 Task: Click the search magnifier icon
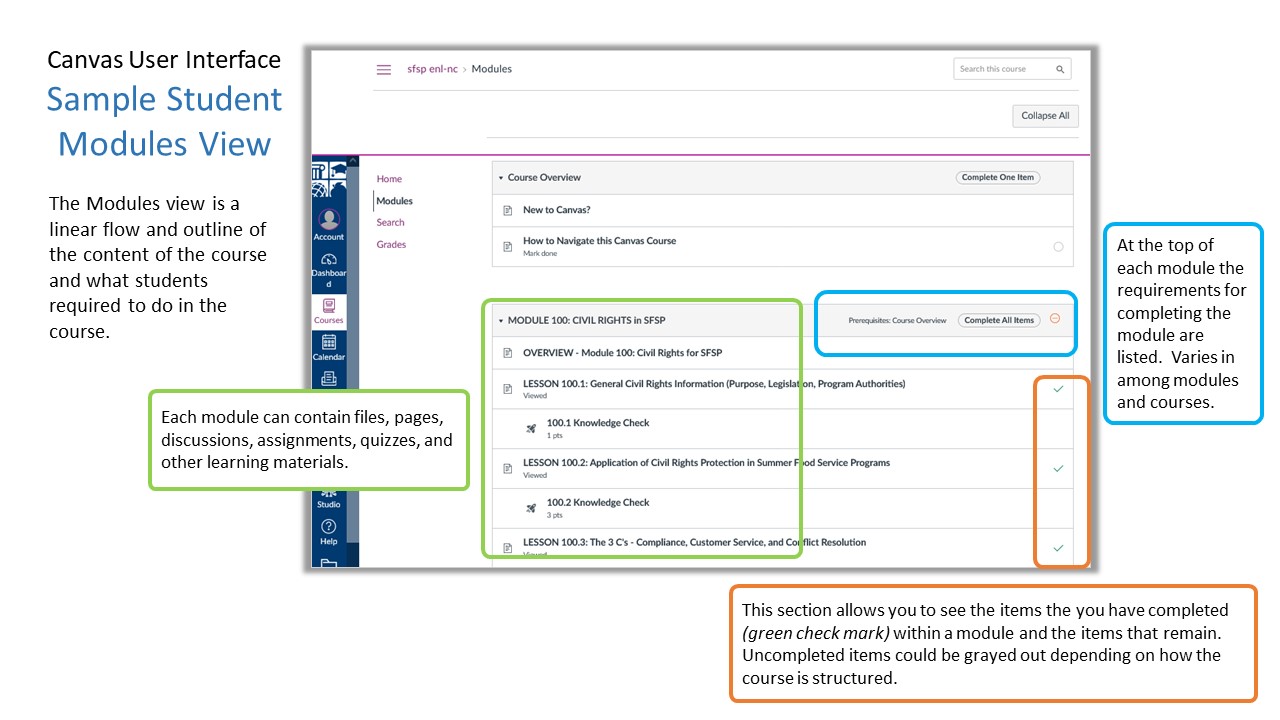pyautogui.click(x=1060, y=70)
